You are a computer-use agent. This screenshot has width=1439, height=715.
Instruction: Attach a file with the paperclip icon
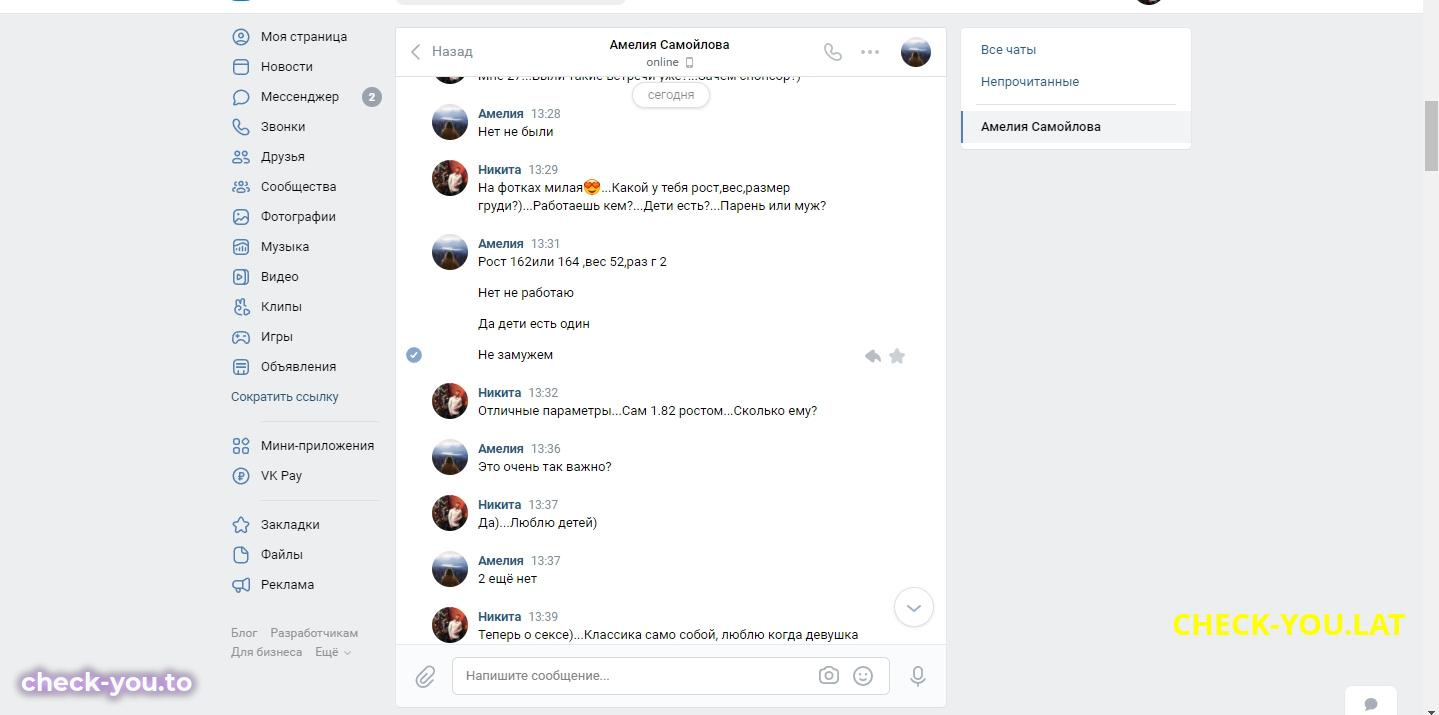[x=425, y=677]
